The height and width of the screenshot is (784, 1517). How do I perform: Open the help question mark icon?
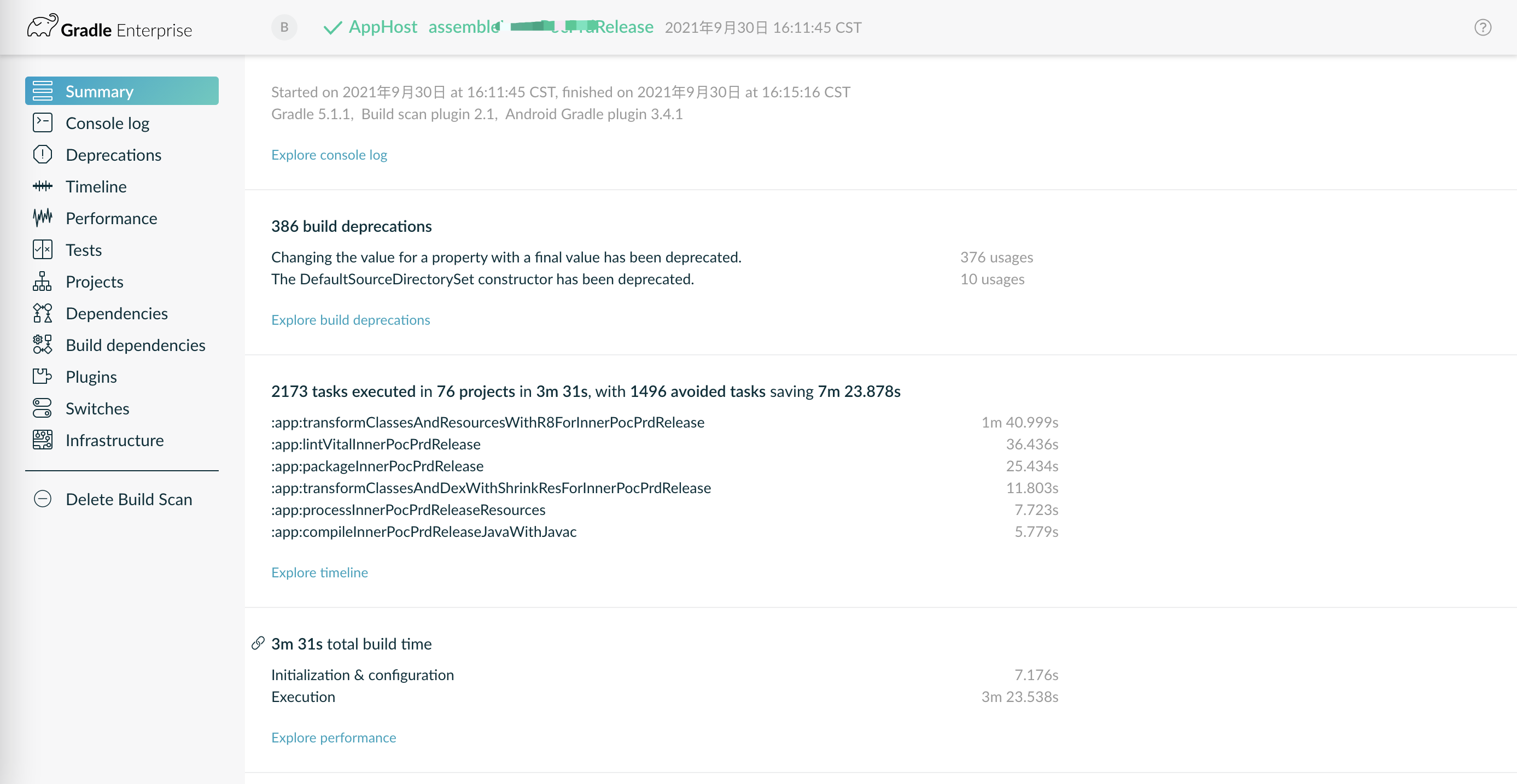pyautogui.click(x=1482, y=28)
